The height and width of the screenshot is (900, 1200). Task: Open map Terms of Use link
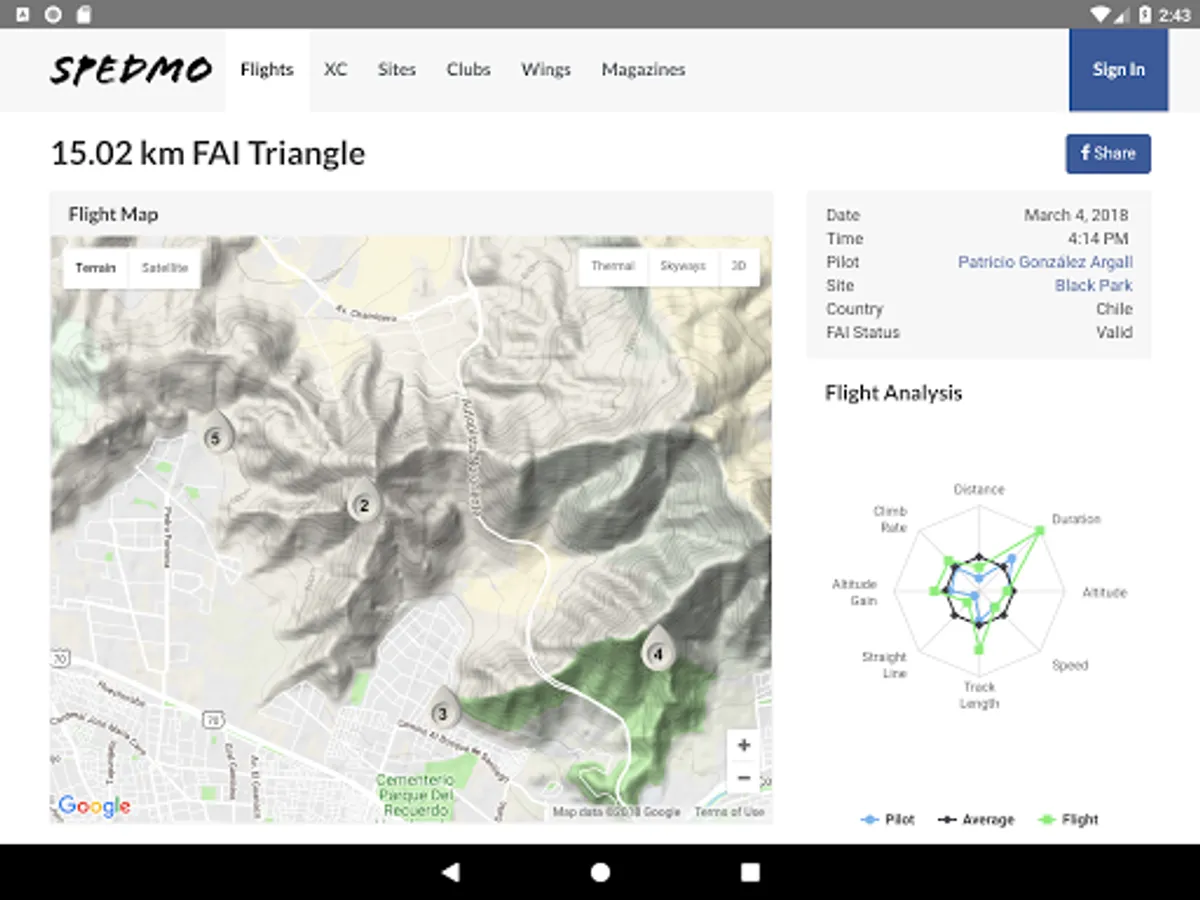point(729,812)
